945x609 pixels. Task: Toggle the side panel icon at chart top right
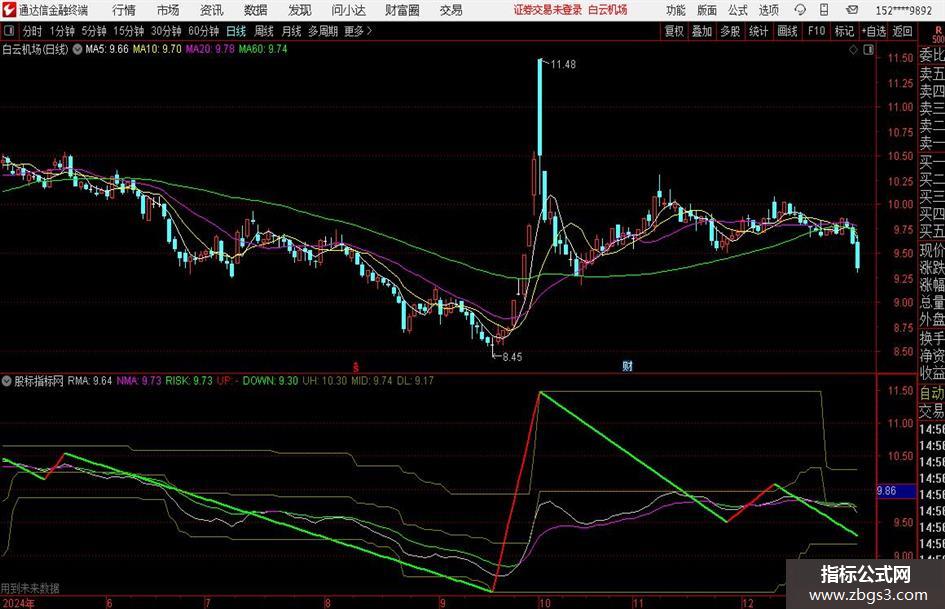[868, 50]
